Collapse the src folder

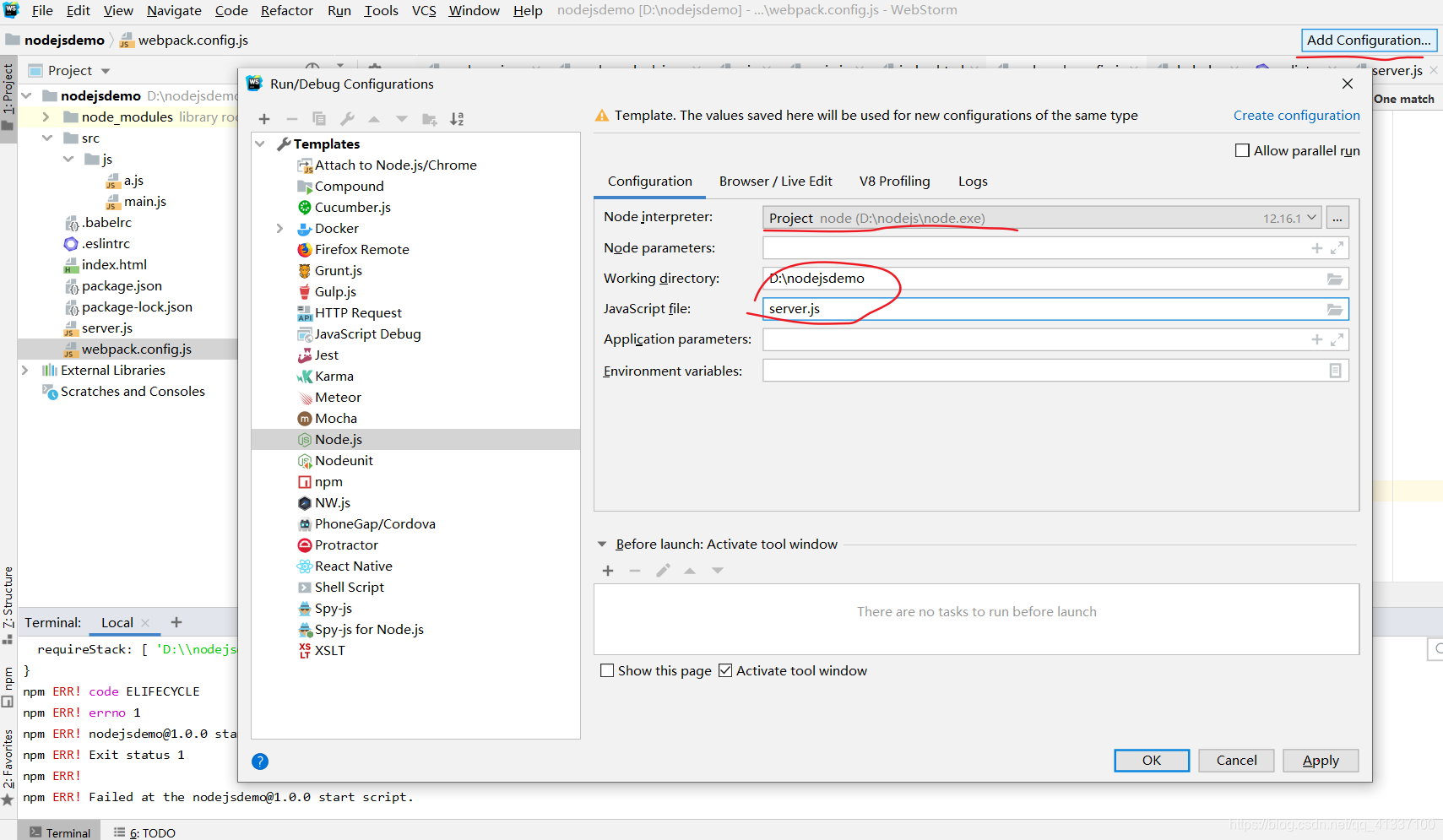pyautogui.click(x=47, y=138)
